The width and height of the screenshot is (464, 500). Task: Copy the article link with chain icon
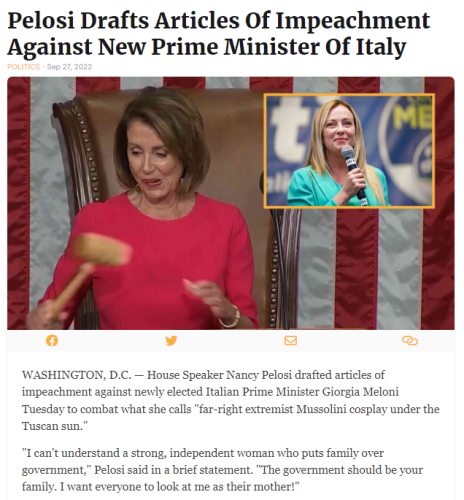[410, 341]
